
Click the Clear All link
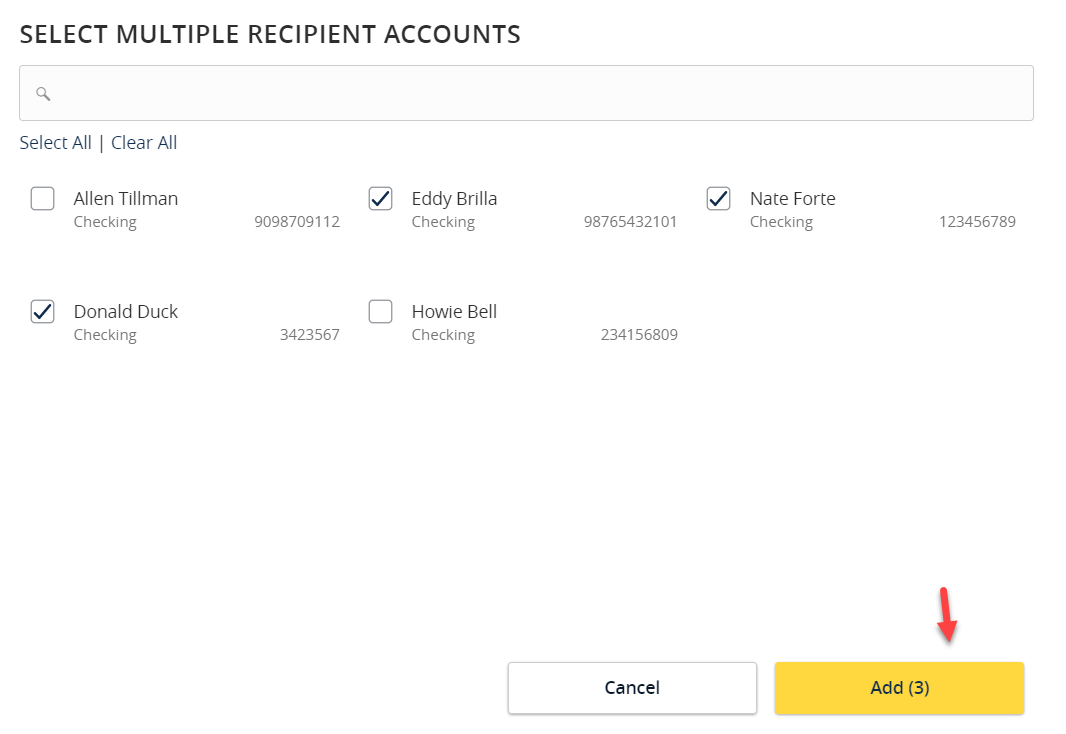(144, 143)
